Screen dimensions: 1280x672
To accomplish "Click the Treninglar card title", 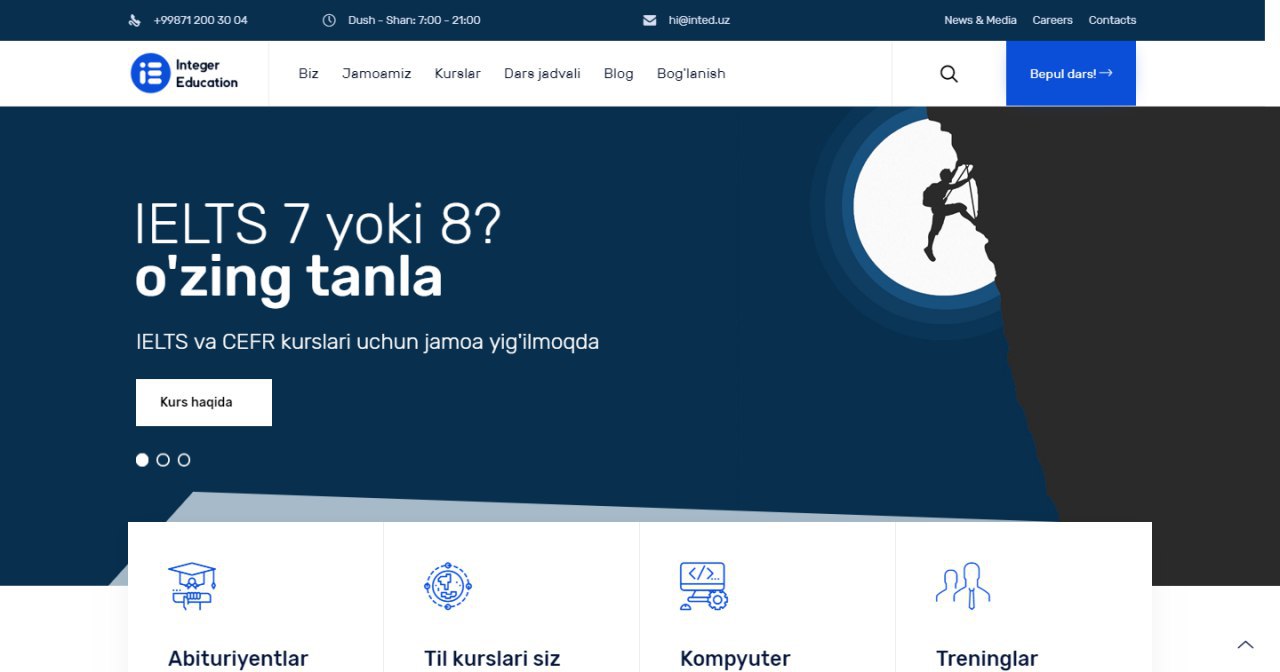I will 987,659.
